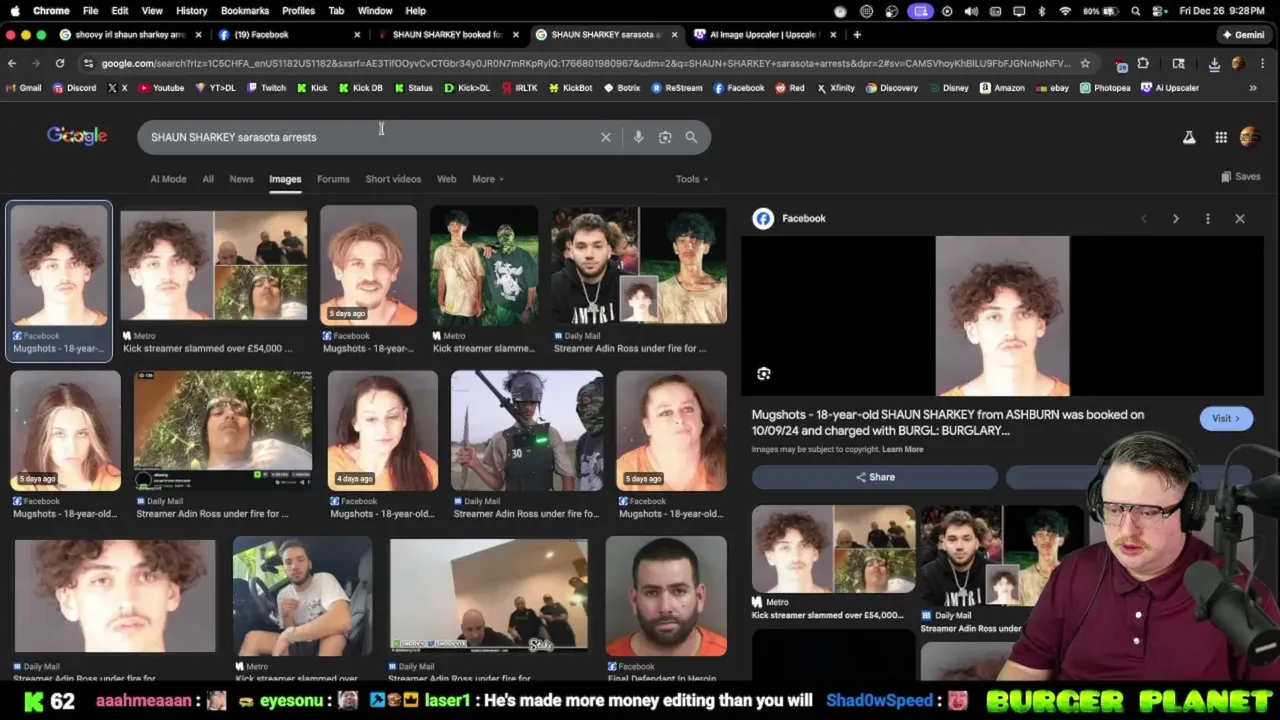
Task: Show hidden bookmarks via overflow chevron
Action: tap(1253, 88)
